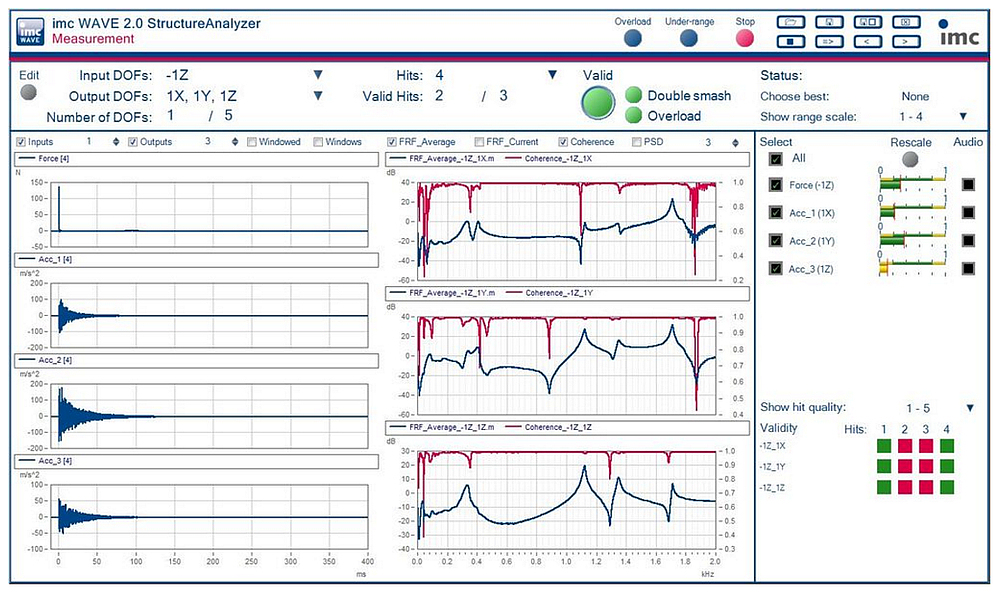Viewport: 1000px width, 602px height.
Task: Click -1Z_1X validity square for hit 1
Action: pos(884,446)
